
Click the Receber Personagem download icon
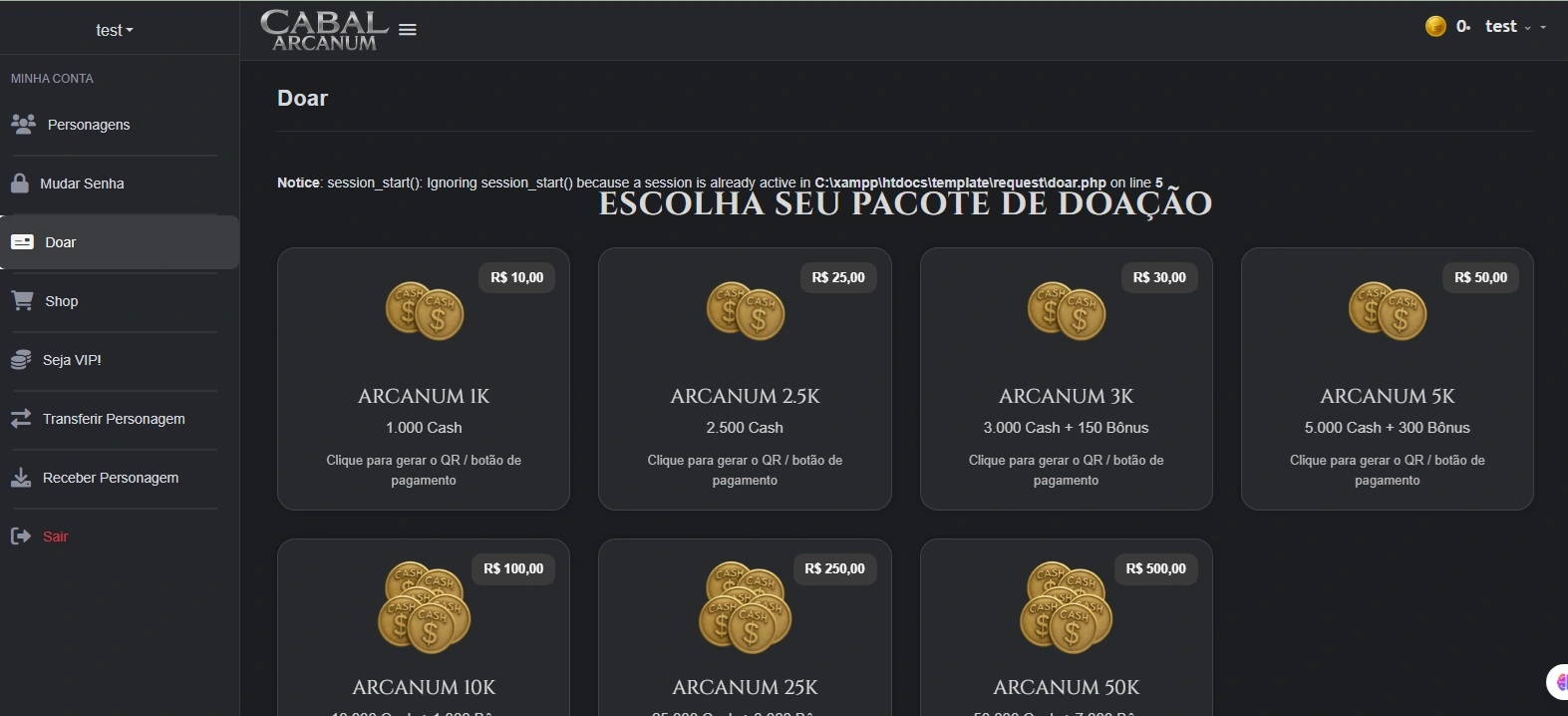(21, 477)
